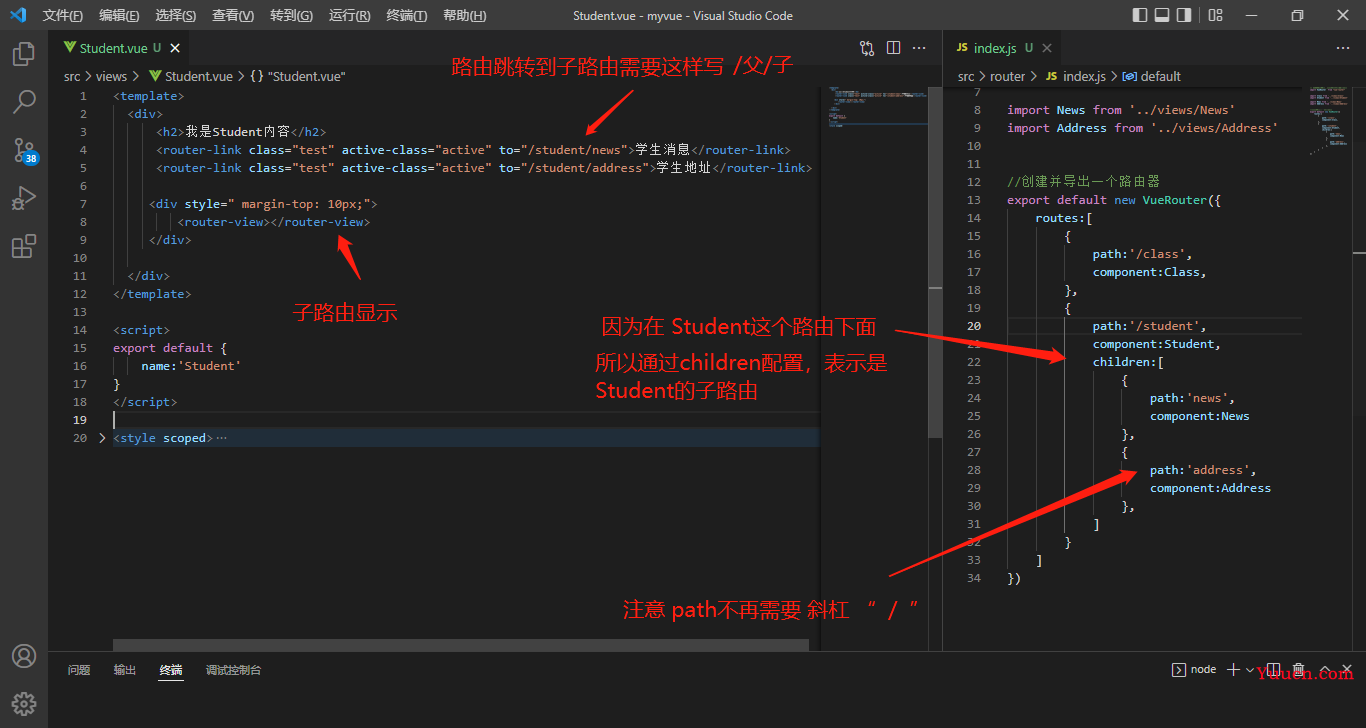Split the terminal
This screenshot has height=728, width=1366.
(x=1275, y=670)
